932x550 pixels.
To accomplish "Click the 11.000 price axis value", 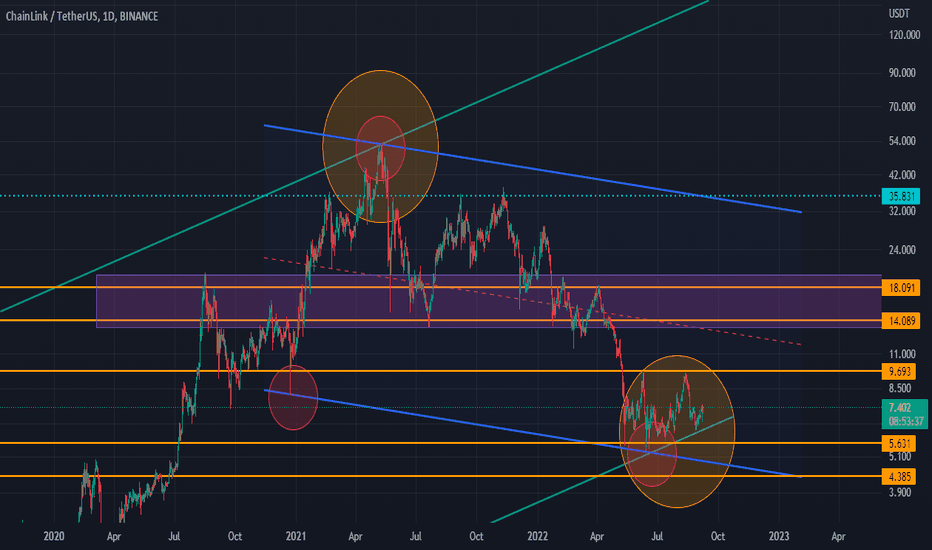I will [x=902, y=354].
